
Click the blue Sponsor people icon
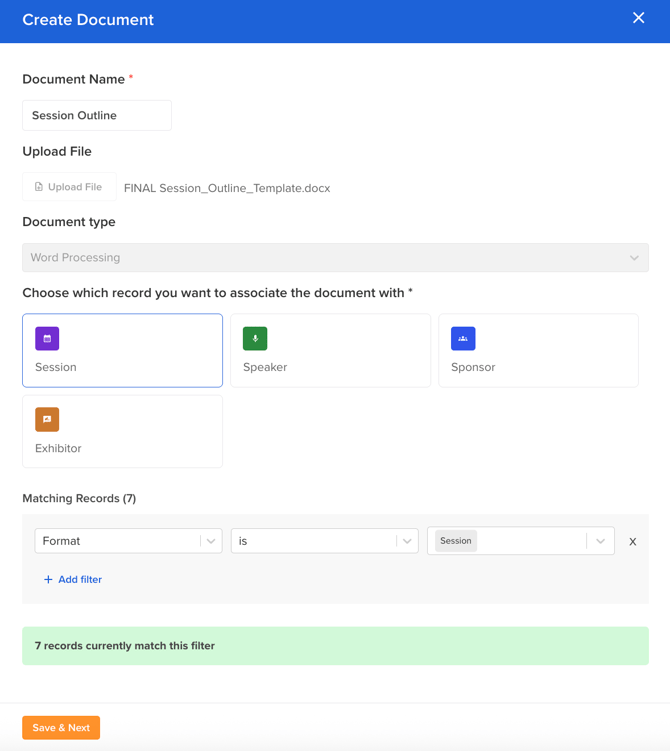point(463,339)
